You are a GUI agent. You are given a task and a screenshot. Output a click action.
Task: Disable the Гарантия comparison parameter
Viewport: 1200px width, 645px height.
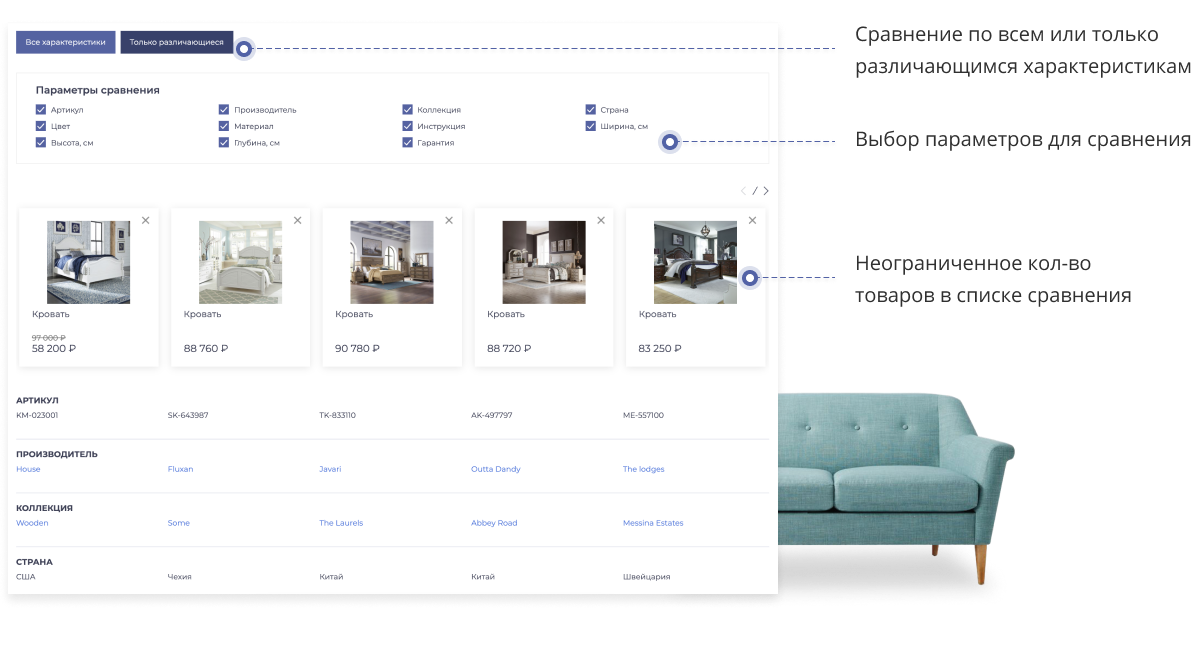click(x=408, y=143)
